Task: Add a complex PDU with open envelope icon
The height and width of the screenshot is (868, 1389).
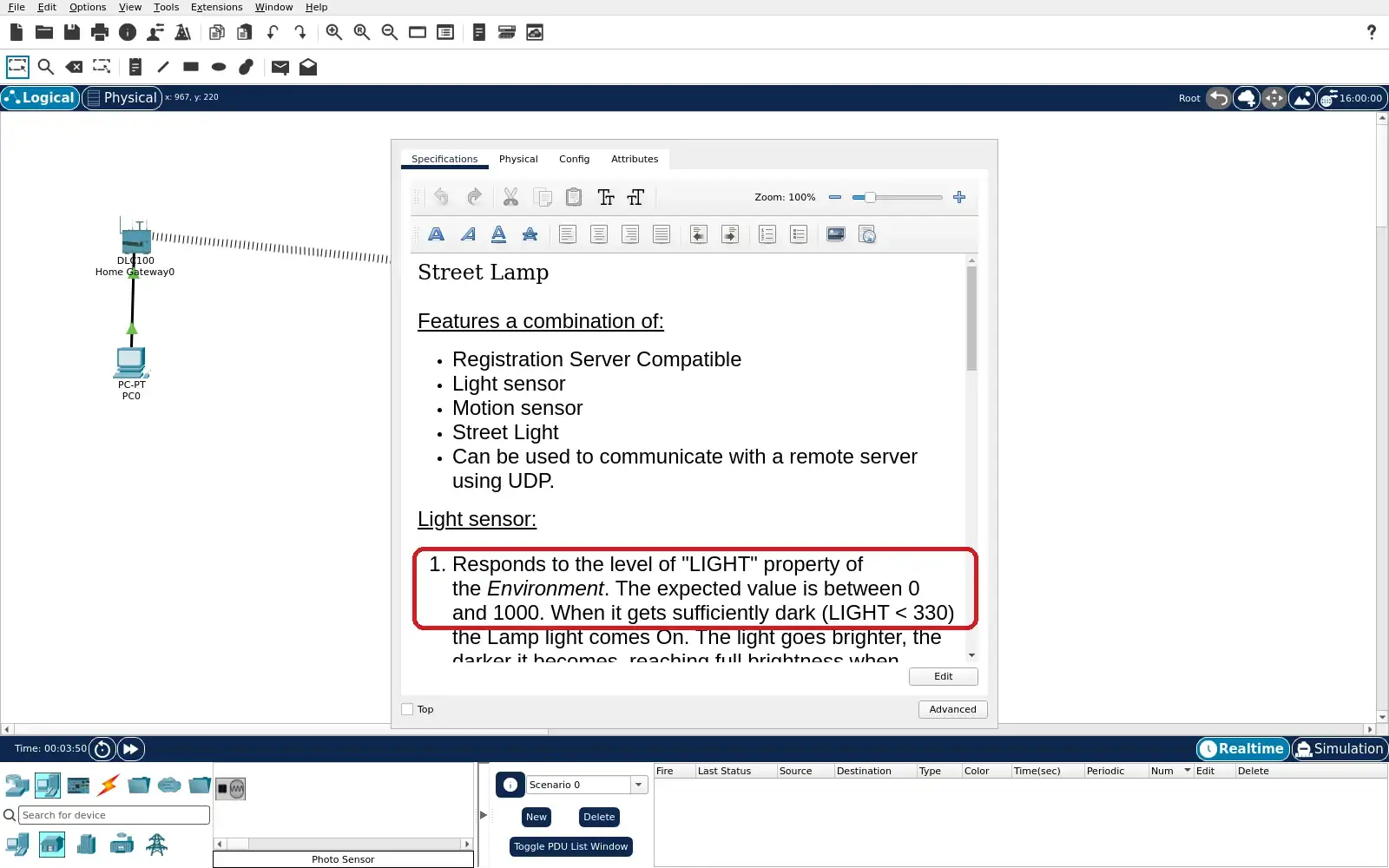Action: (308, 67)
